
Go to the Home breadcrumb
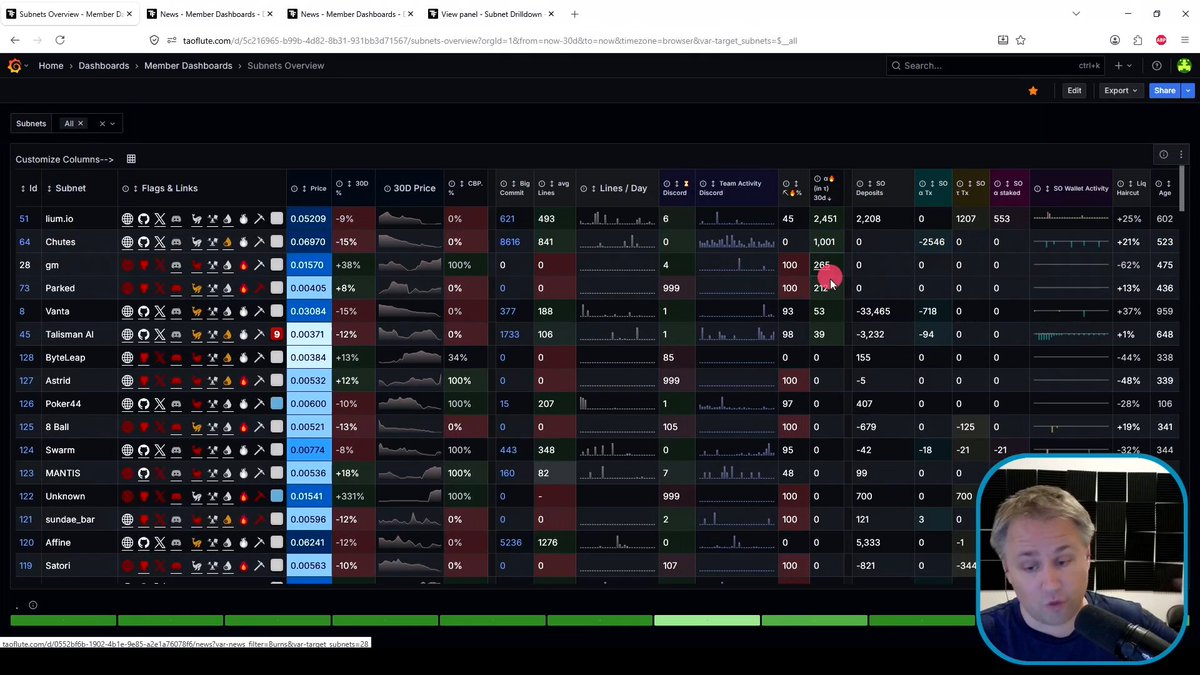tap(51, 65)
